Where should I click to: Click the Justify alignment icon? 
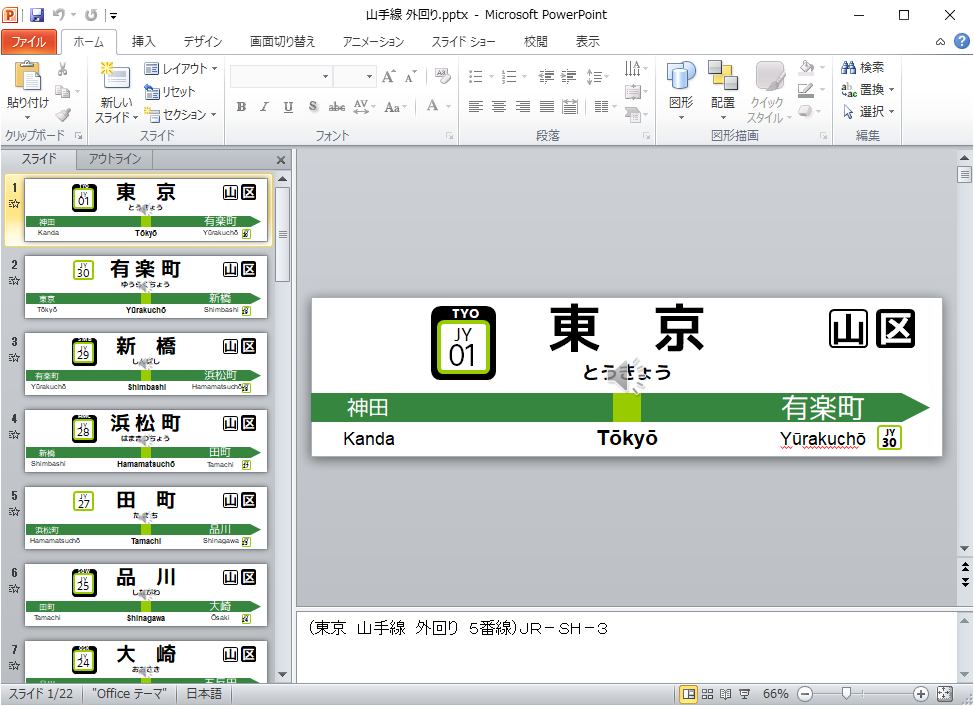(x=547, y=107)
